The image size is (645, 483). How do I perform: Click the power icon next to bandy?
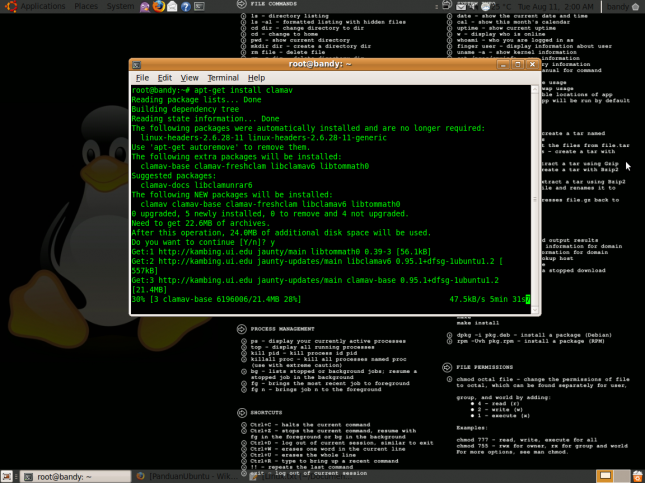tap(636, 7)
